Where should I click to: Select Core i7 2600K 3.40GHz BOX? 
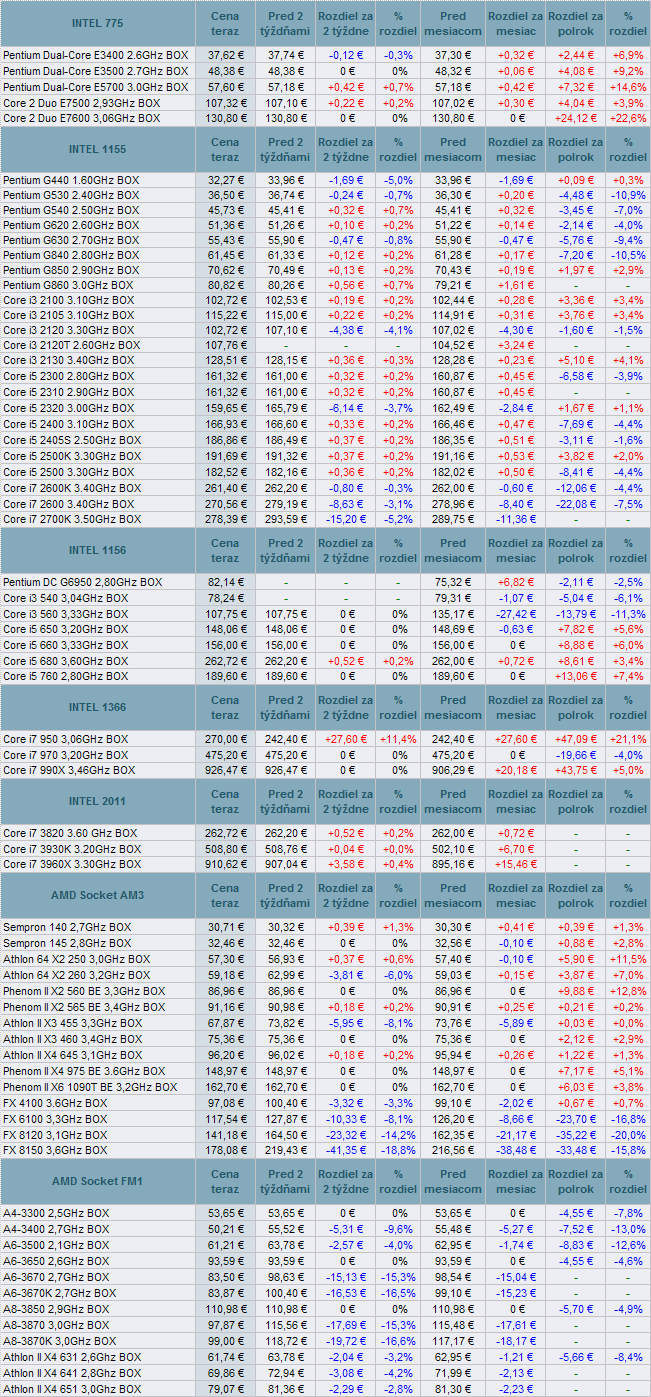(72, 488)
